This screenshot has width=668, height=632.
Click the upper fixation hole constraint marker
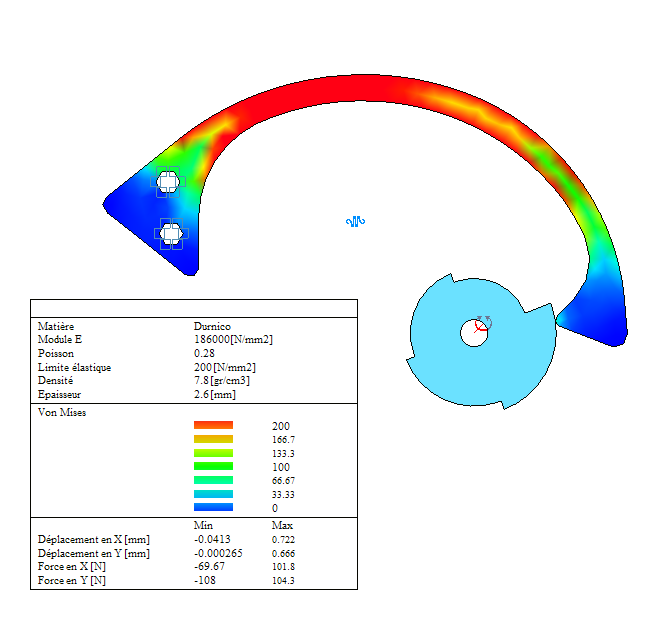click(167, 181)
